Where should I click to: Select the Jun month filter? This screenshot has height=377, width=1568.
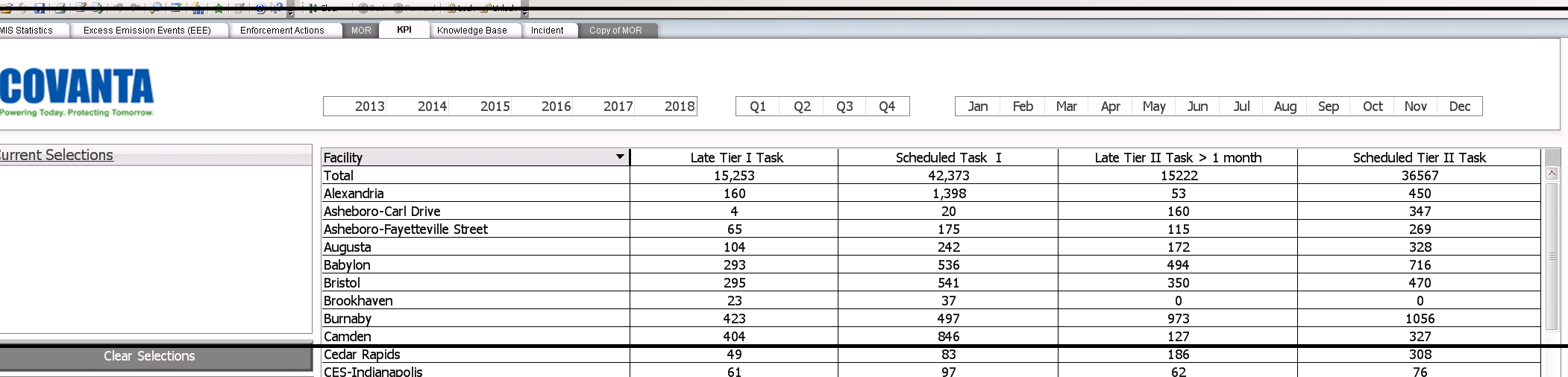pos(1197,107)
